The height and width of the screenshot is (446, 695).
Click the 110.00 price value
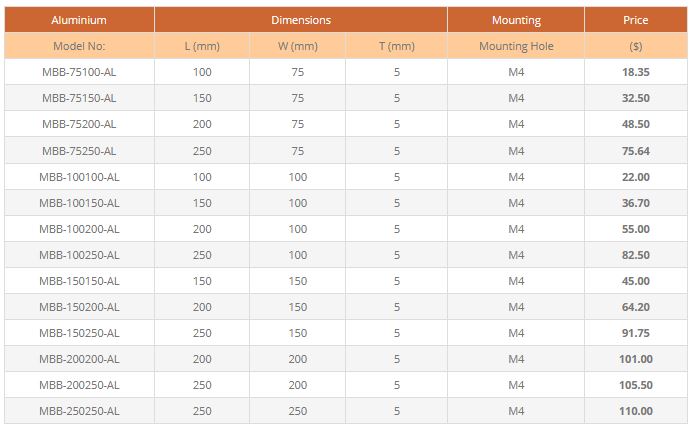pyautogui.click(x=635, y=411)
